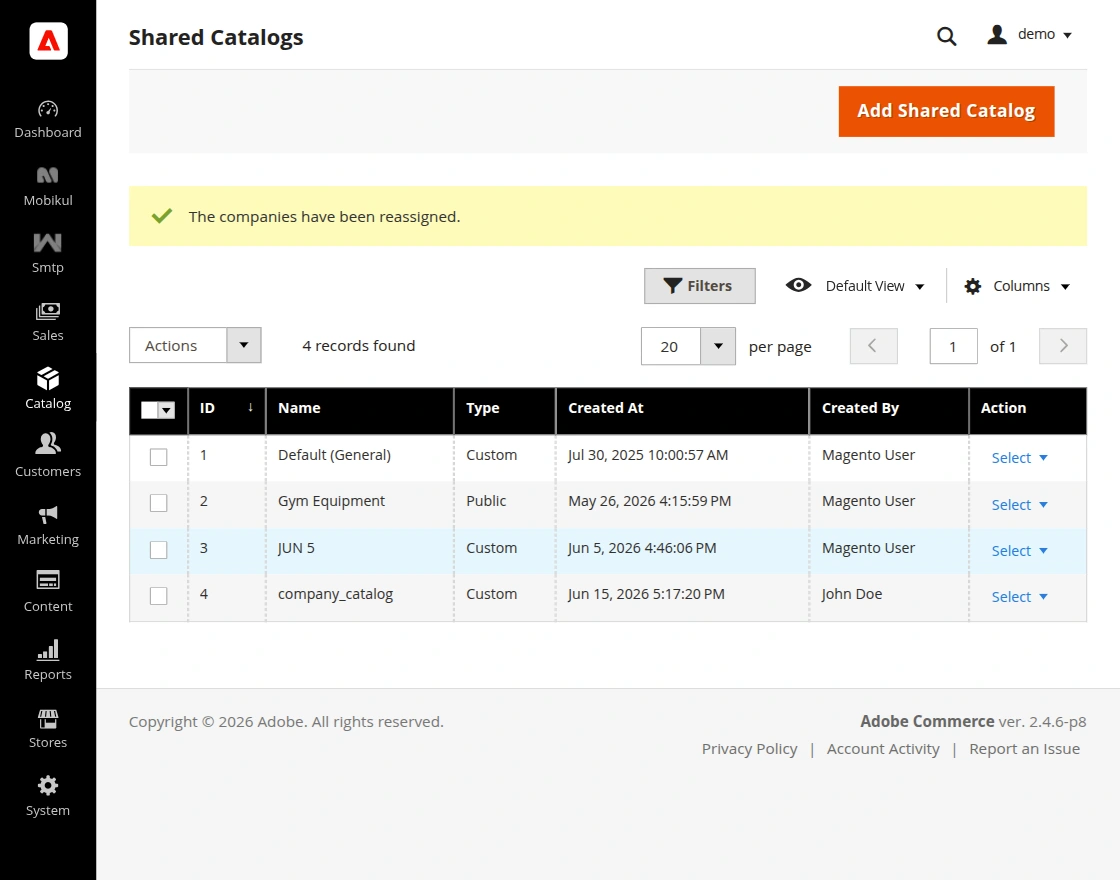Expand the Columns dropdown
Viewport: 1120px width, 880px height.
[x=1031, y=286]
